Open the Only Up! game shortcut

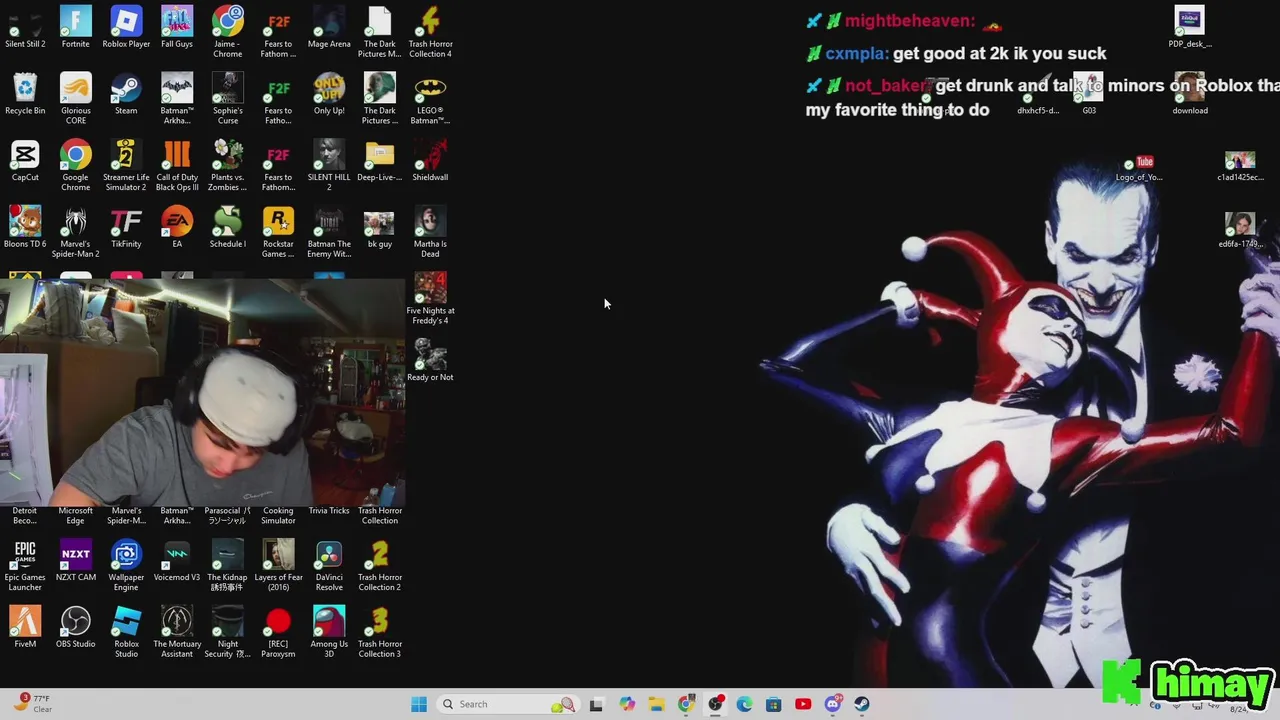(x=329, y=94)
